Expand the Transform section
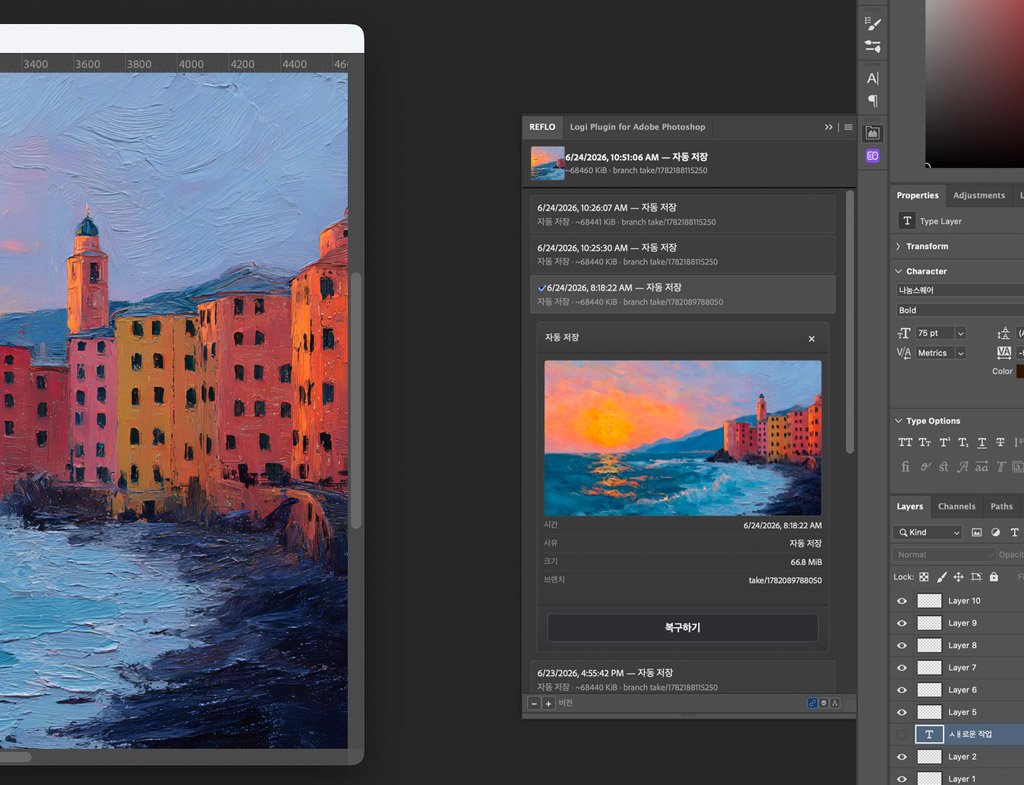Image resolution: width=1024 pixels, height=785 pixels. (899, 246)
